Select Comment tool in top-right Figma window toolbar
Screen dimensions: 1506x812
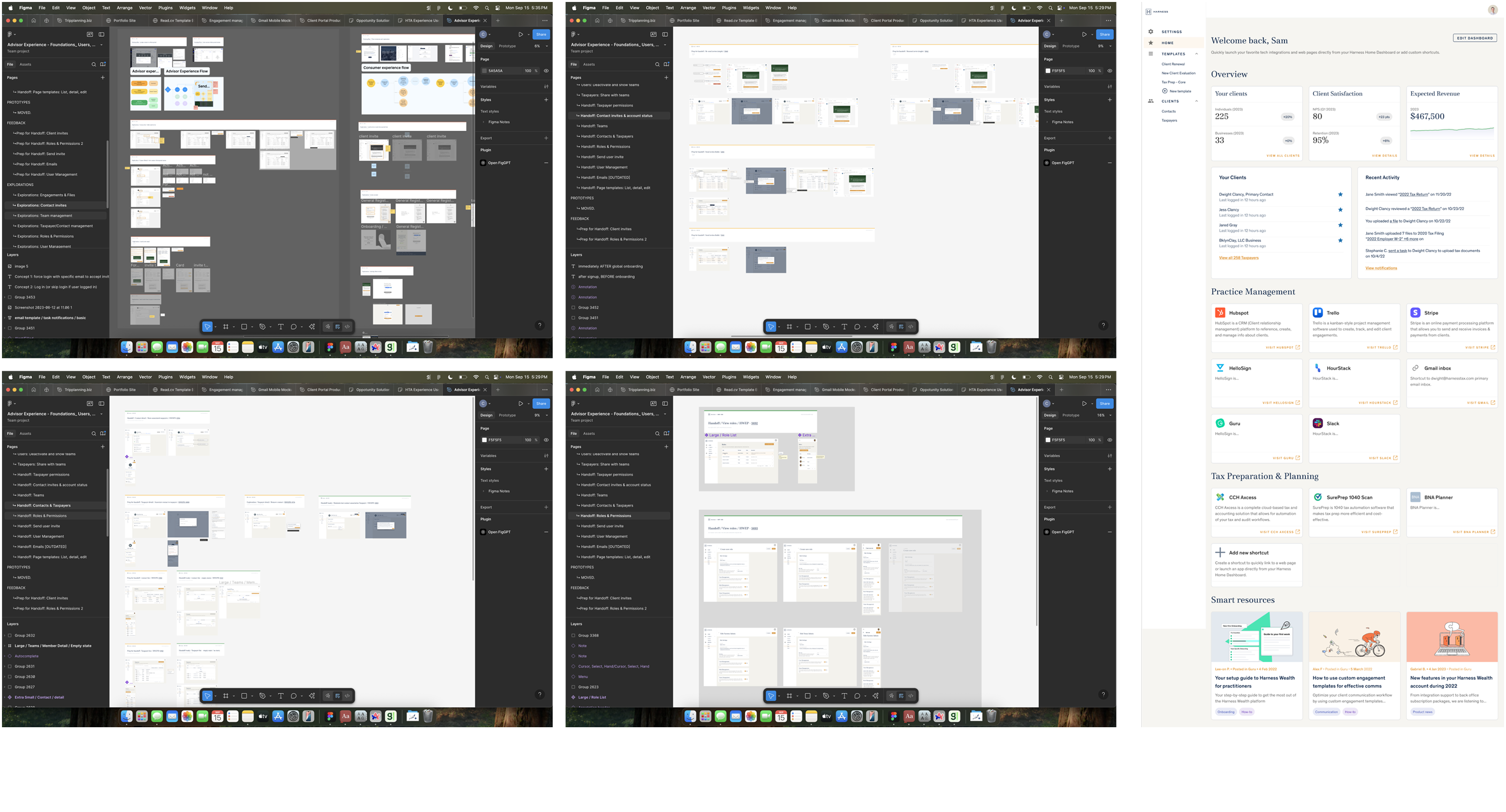point(857,327)
